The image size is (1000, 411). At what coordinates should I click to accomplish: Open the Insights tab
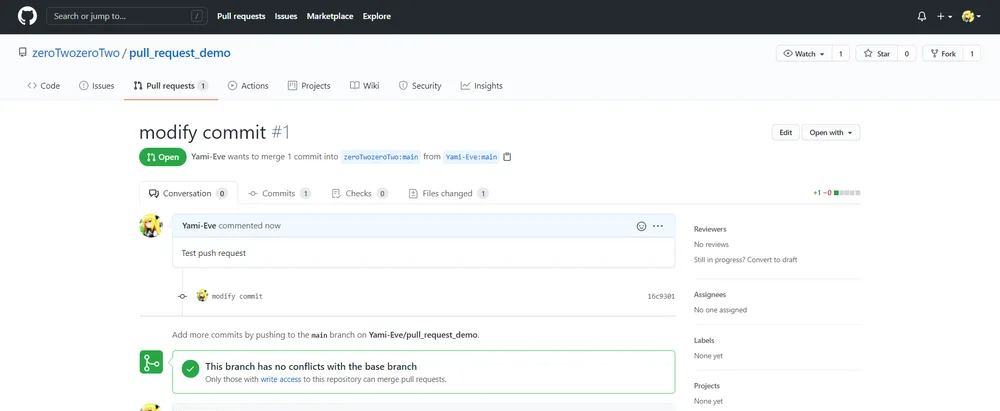coord(482,86)
